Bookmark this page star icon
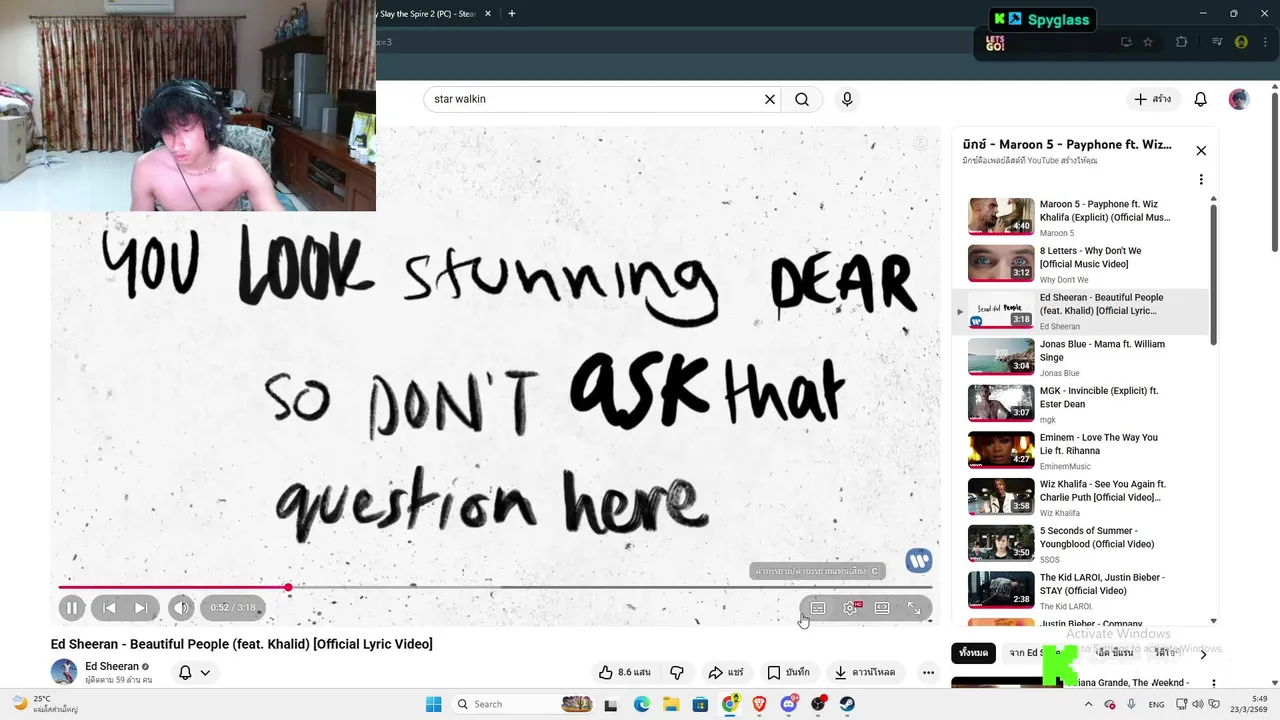This screenshot has height=720, width=1280. coord(1148,42)
